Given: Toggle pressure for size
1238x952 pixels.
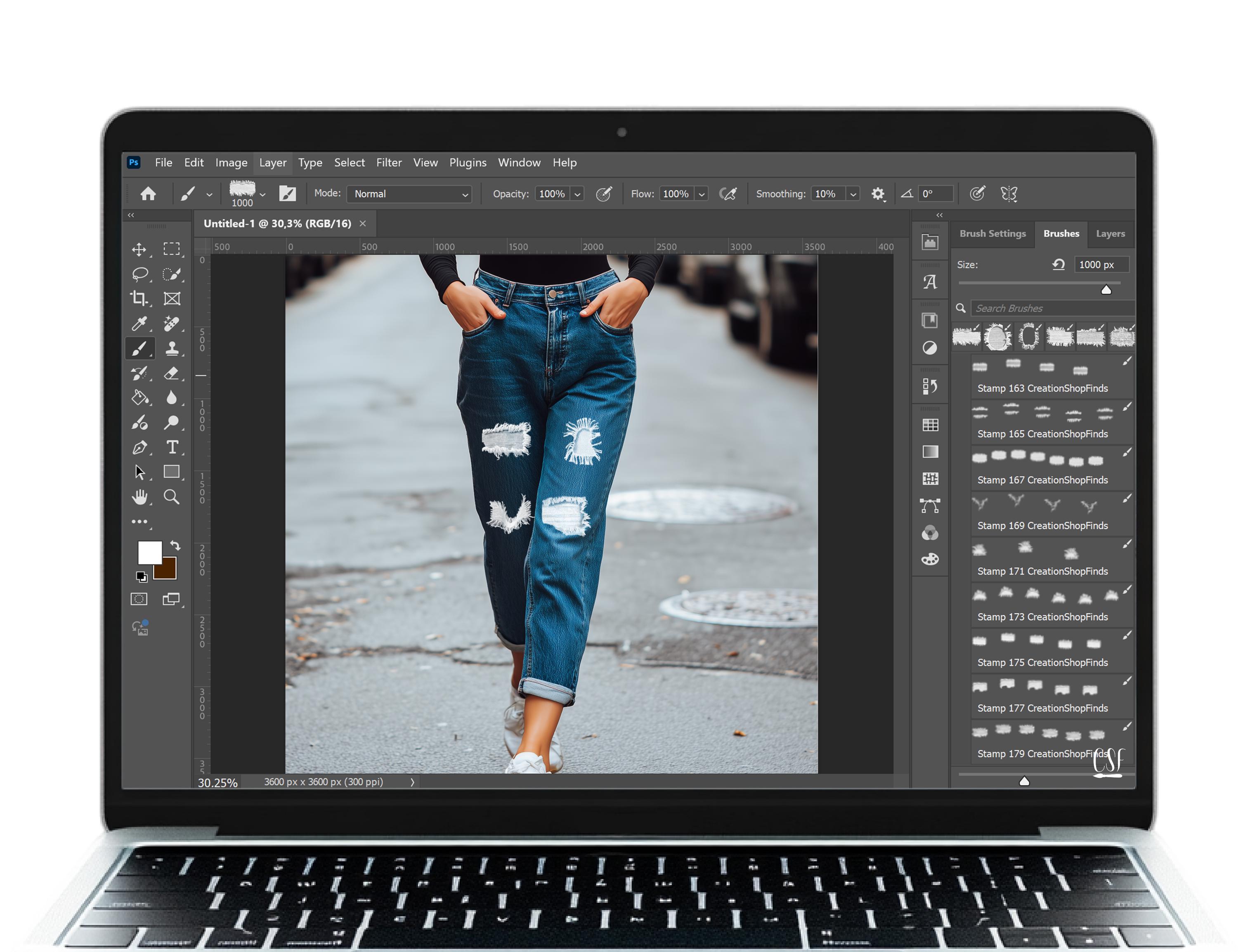Looking at the screenshot, I should pos(977,194).
